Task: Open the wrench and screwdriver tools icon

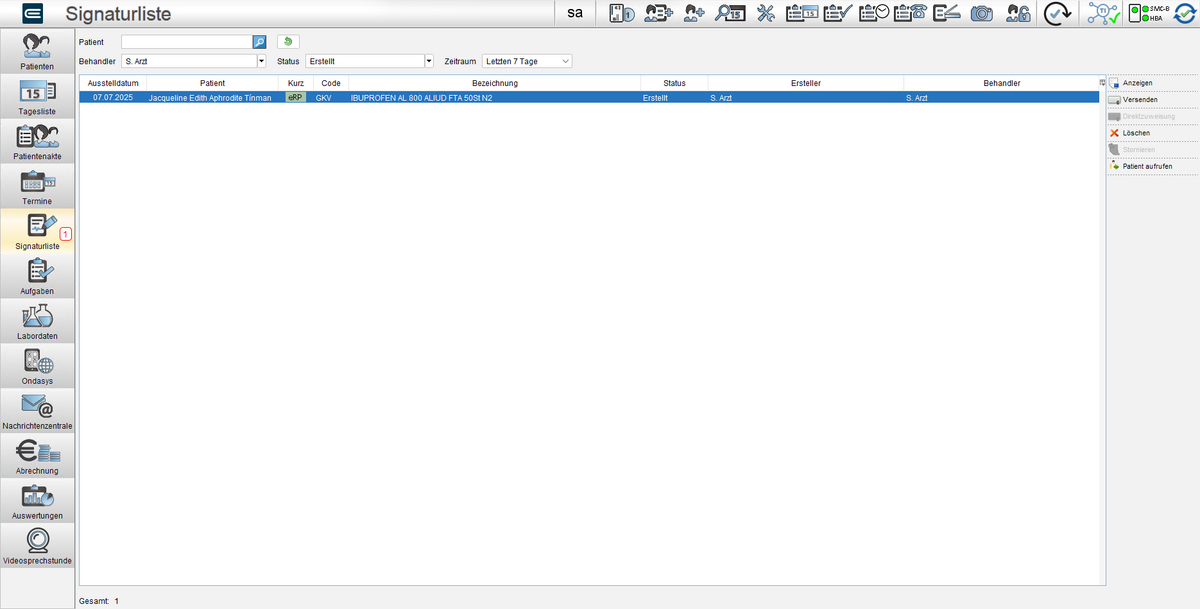Action: (766, 13)
